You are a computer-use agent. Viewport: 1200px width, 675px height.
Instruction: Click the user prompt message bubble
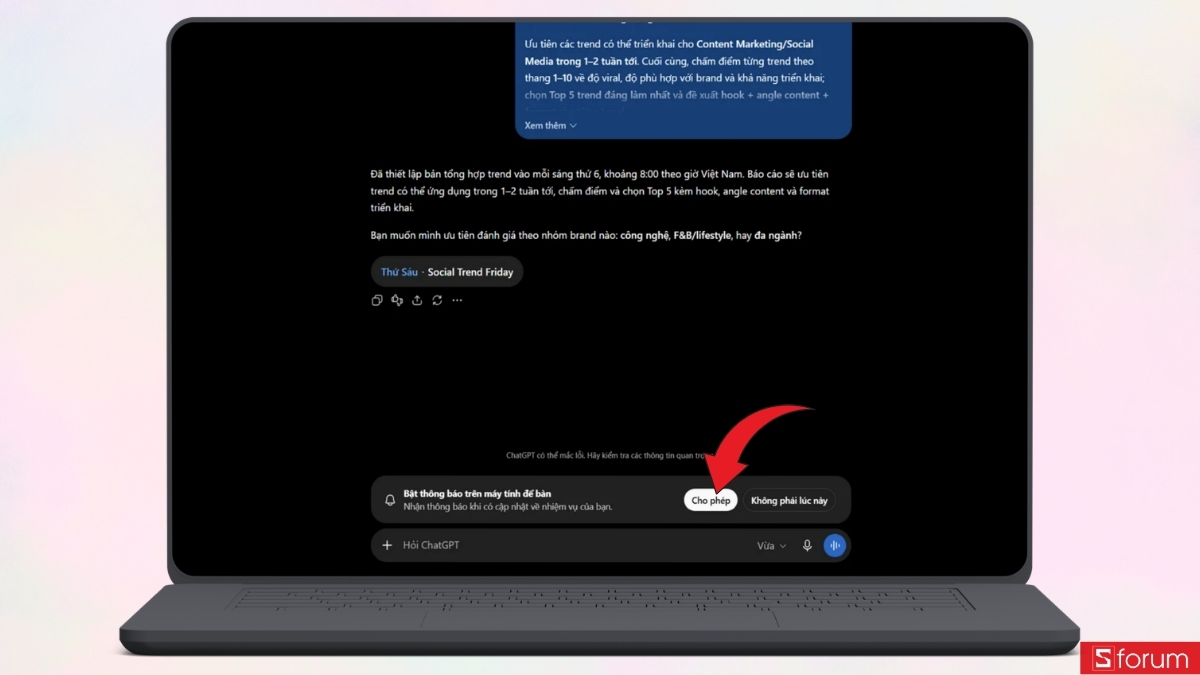(x=683, y=80)
